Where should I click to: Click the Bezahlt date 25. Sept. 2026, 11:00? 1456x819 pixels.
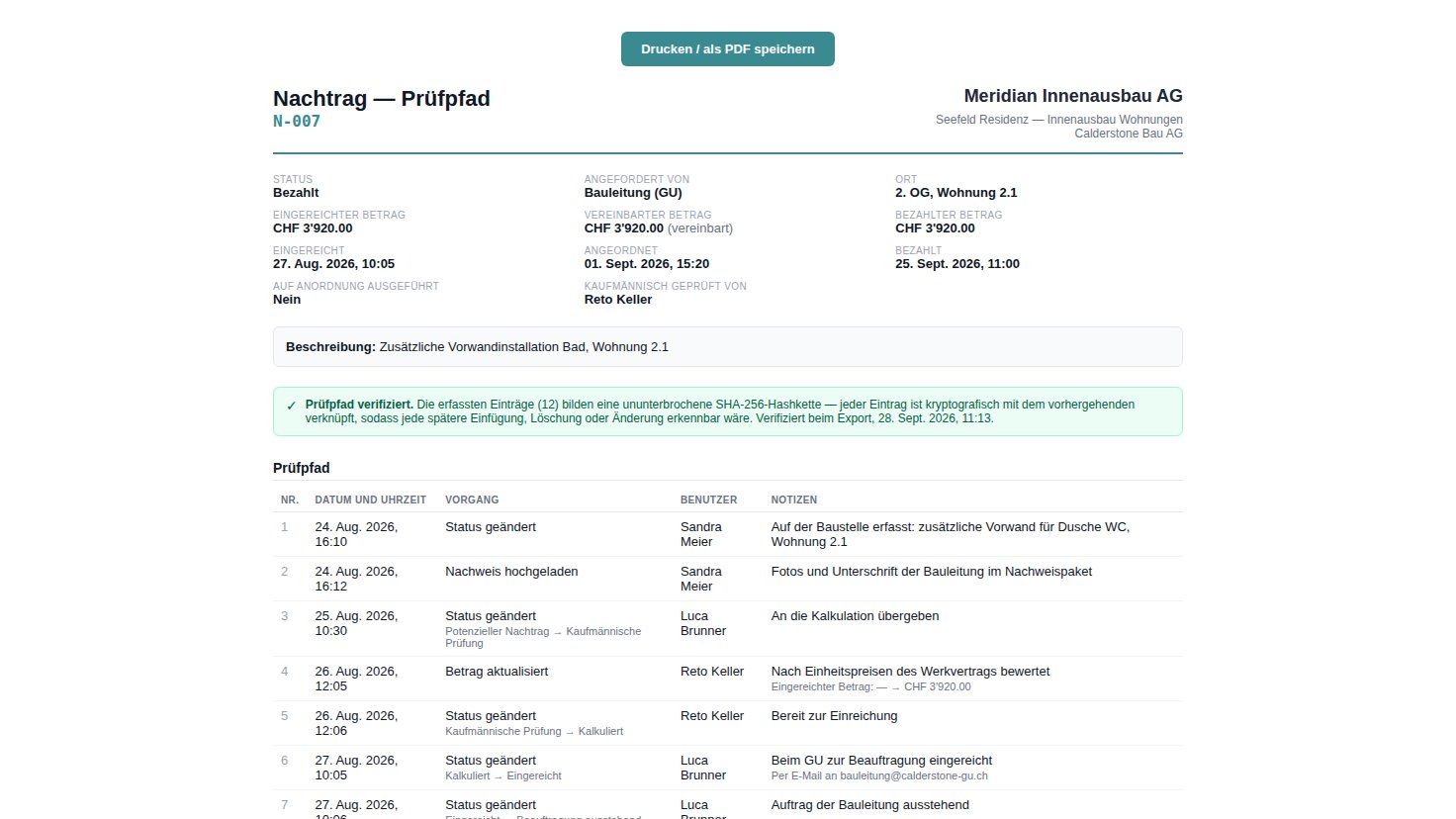(957, 264)
